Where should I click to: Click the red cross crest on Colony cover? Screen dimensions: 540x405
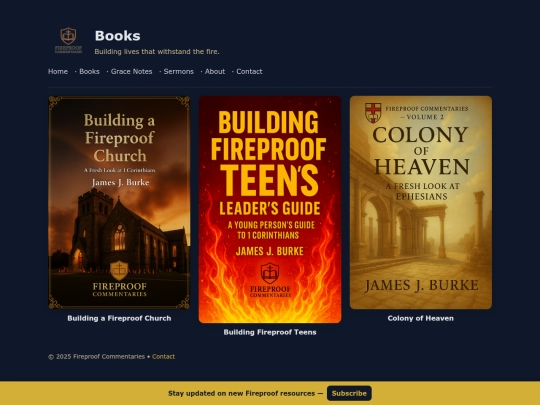[x=373, y=113]
